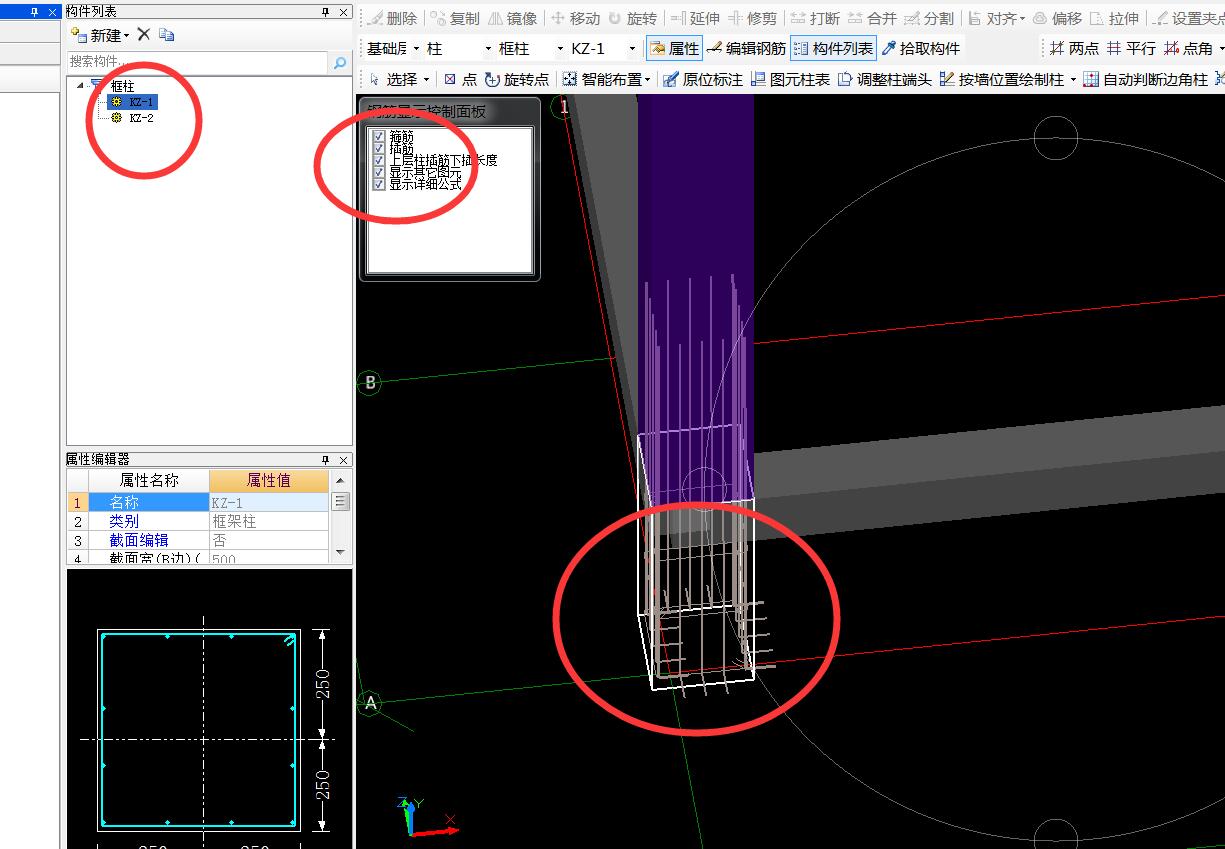1225x849 pixels.
Task: Click the 复制 (copy) toolbar button
Action: tap(455, 18)
